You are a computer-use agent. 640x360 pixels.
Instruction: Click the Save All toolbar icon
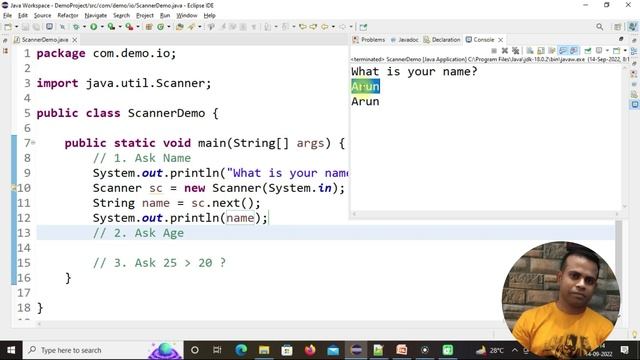pos(36,27)
